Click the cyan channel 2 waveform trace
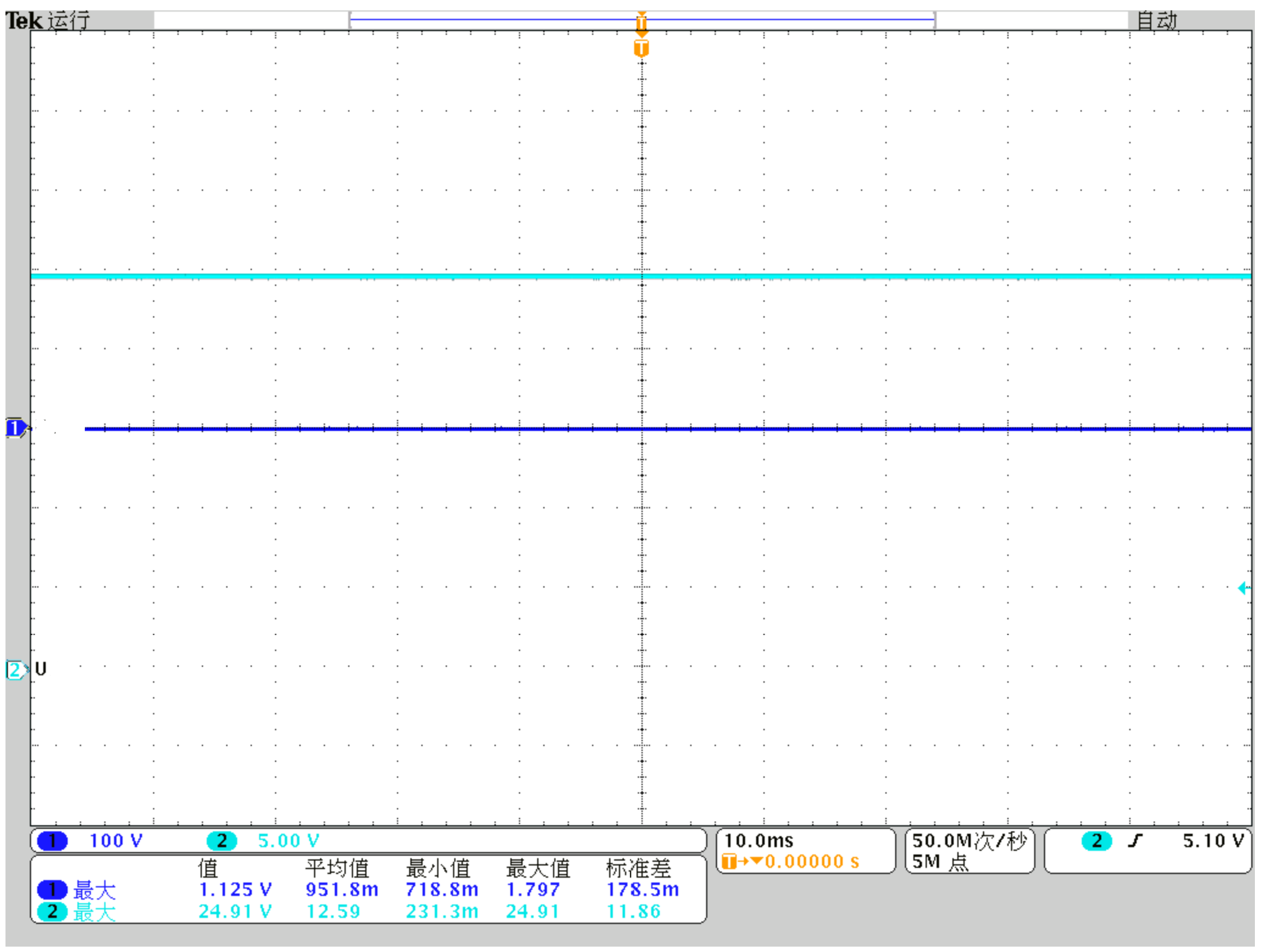The image size is (1261, 952). (x=427, y=276)
